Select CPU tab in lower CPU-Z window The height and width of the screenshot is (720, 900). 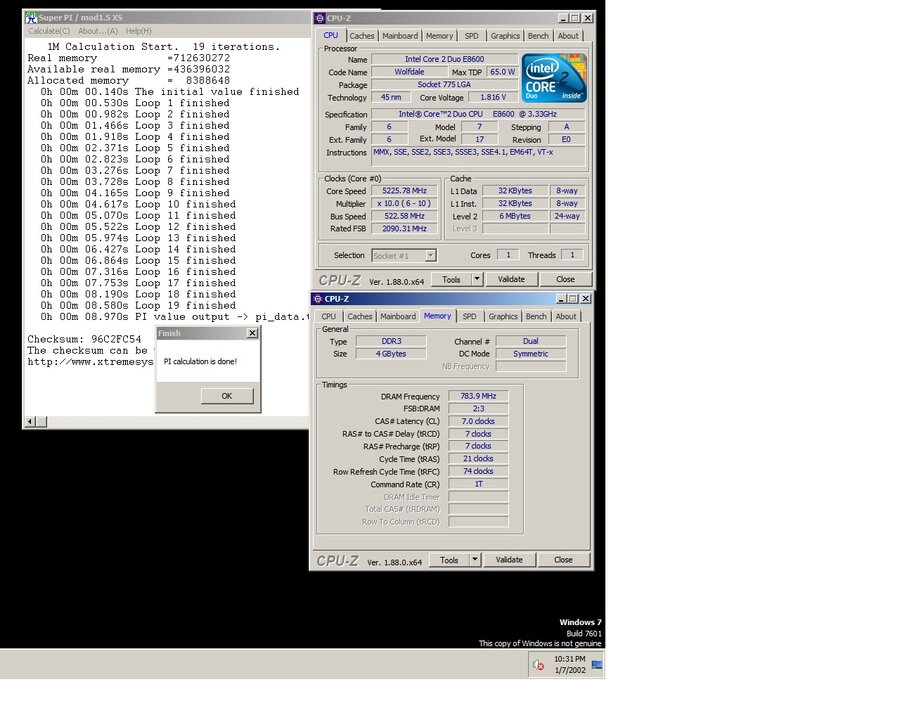pyautogui.click(x=328, y=316)
